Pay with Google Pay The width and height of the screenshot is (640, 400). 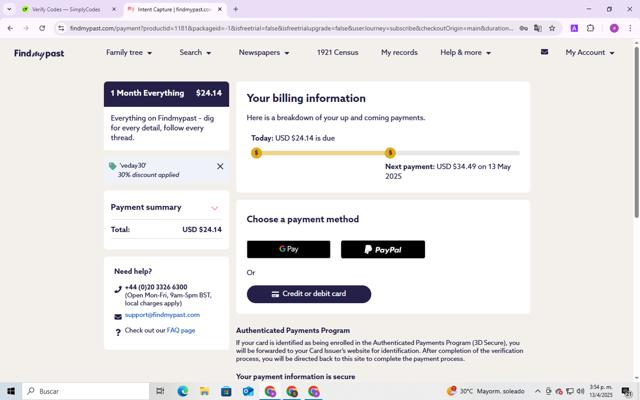[x=289, y=249]
